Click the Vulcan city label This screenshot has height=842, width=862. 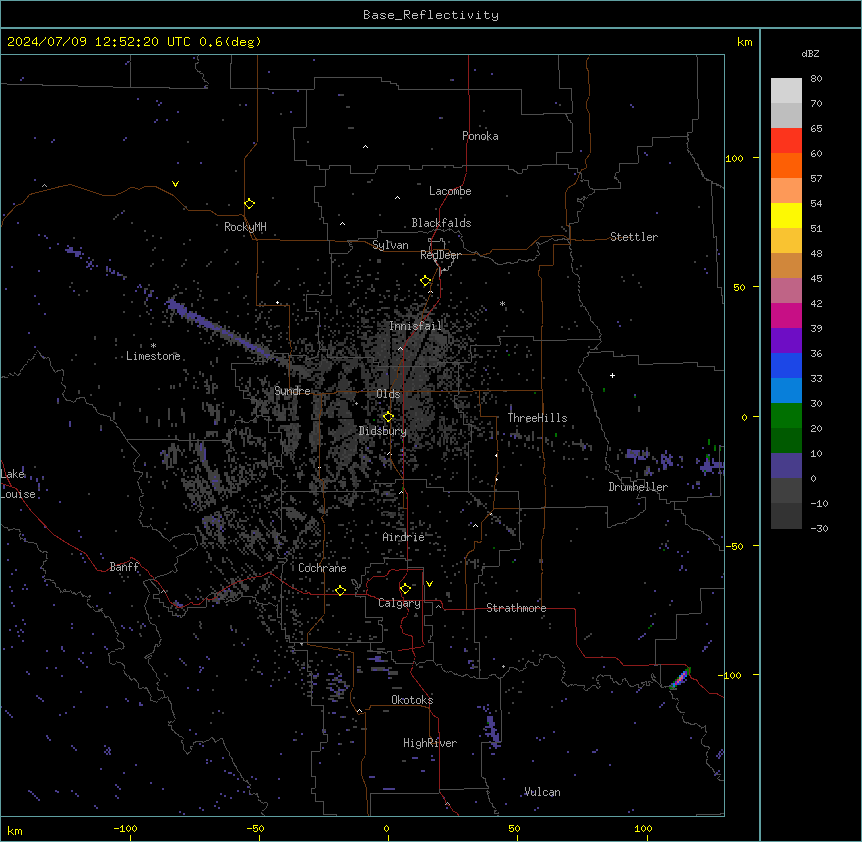click(x=542, y=792)
